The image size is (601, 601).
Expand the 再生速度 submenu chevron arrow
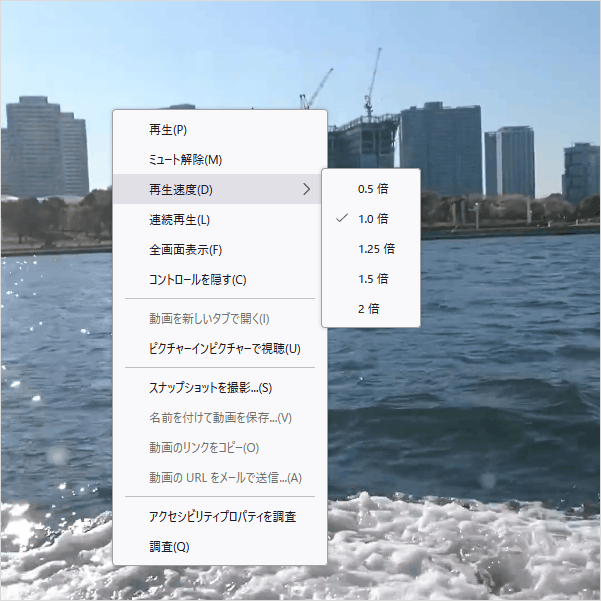click(x=306, y=189)
